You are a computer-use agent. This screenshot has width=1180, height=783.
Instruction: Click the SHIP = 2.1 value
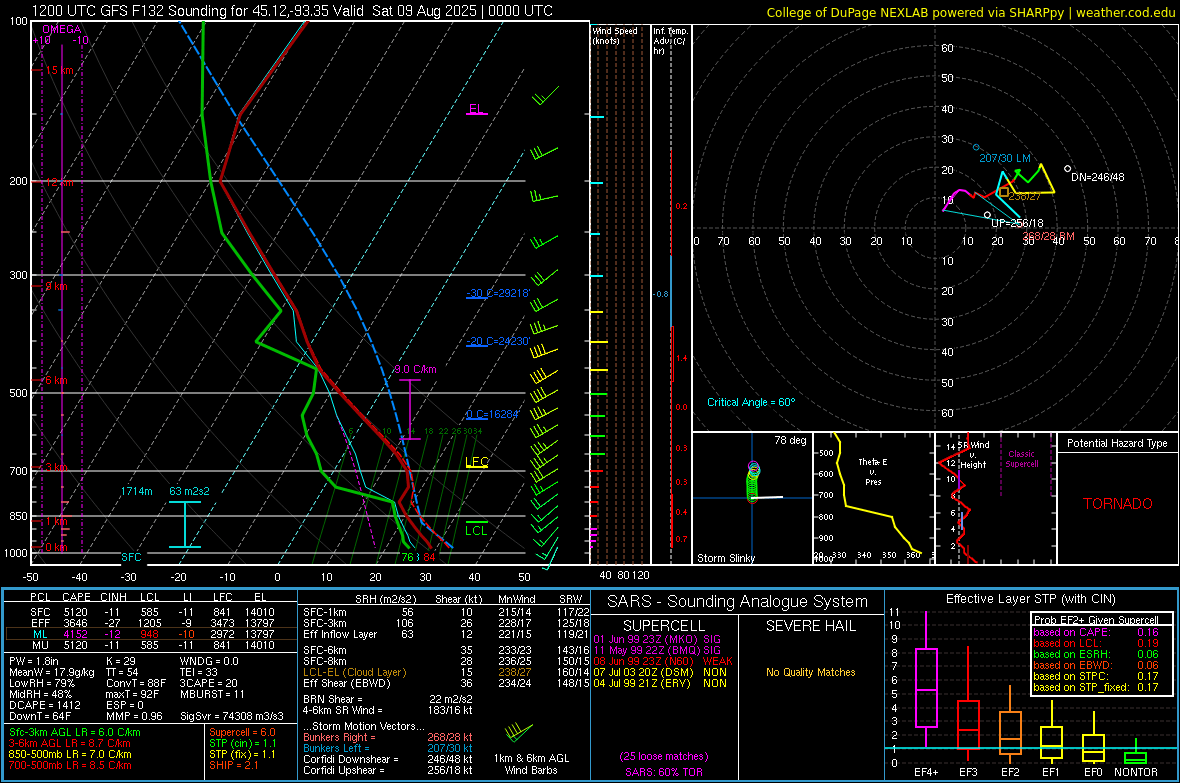[x=233, y=765]
